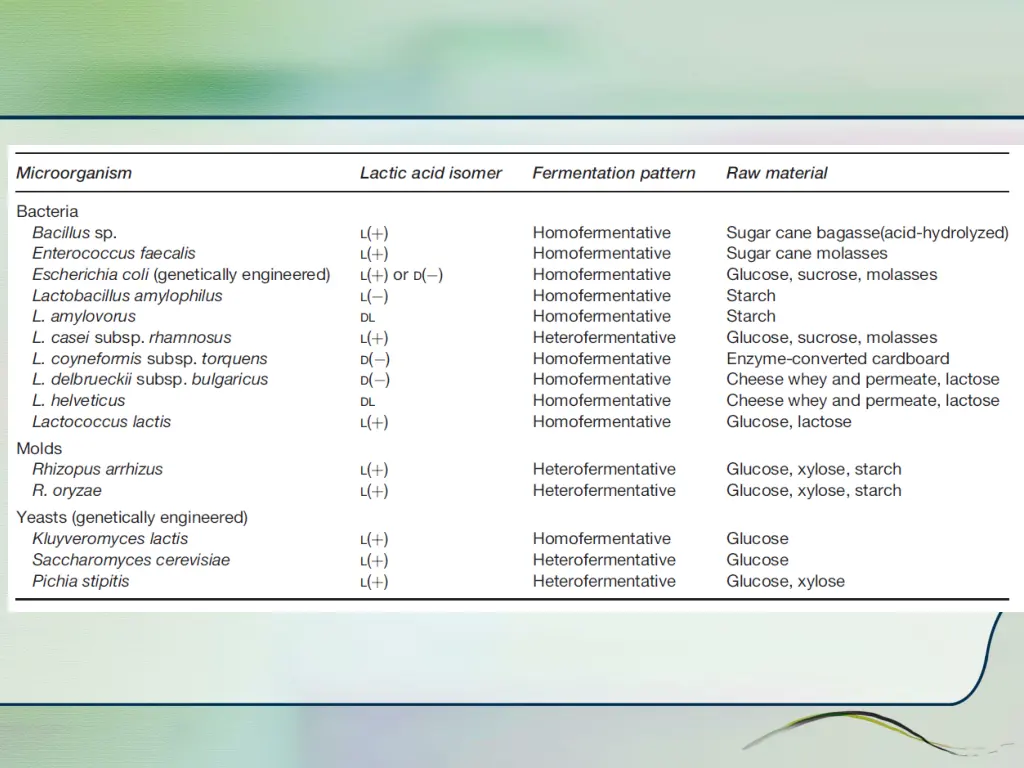Screen dimensions: 1024x768
Task: Click "Glucose, lactose" raw material cell
Action: pyautogui.click(x=789, y=422)
